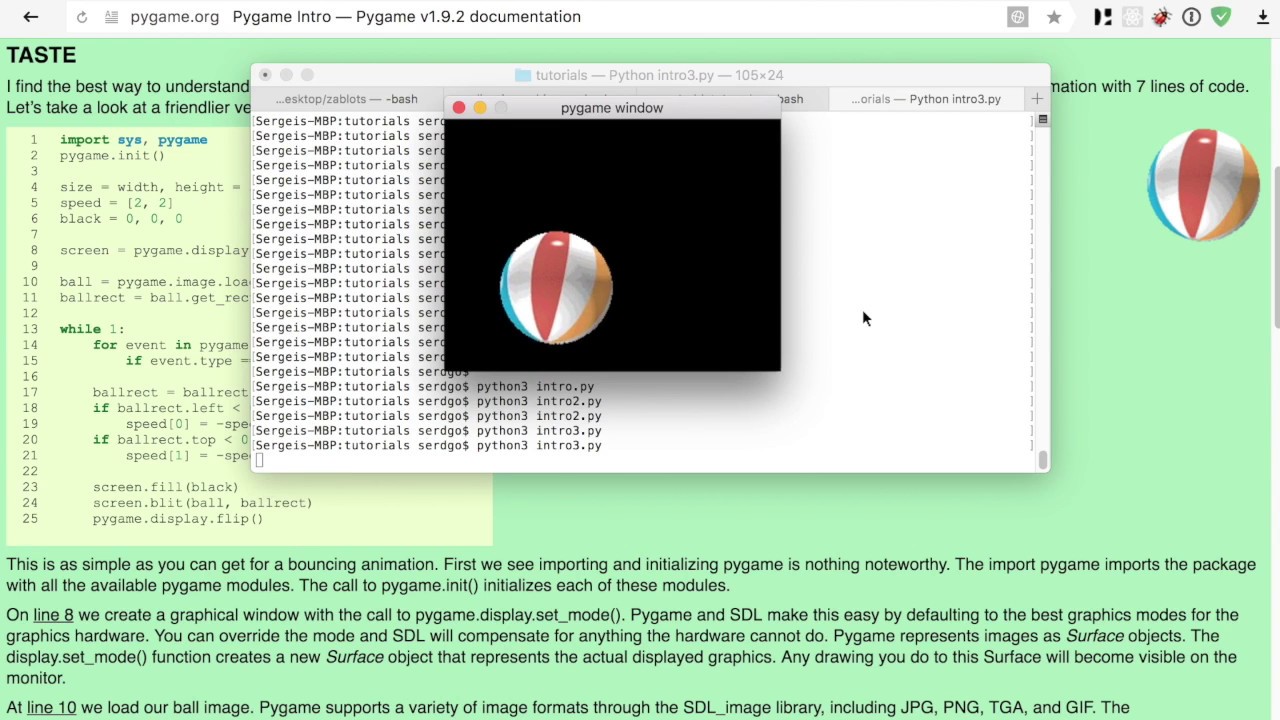Viewport: 1280px width, 720px height.
Task: Click the terminal window scrollbar thumb
Action: click(1043, 460)
